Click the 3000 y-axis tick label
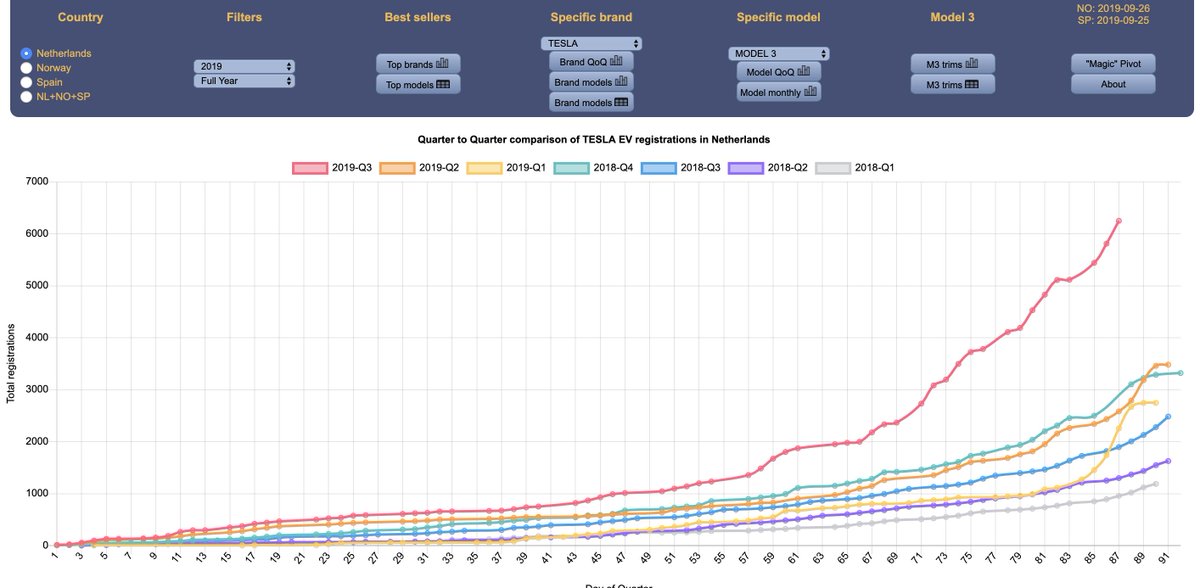1200x588 pixels. click(x=38, y=390)
